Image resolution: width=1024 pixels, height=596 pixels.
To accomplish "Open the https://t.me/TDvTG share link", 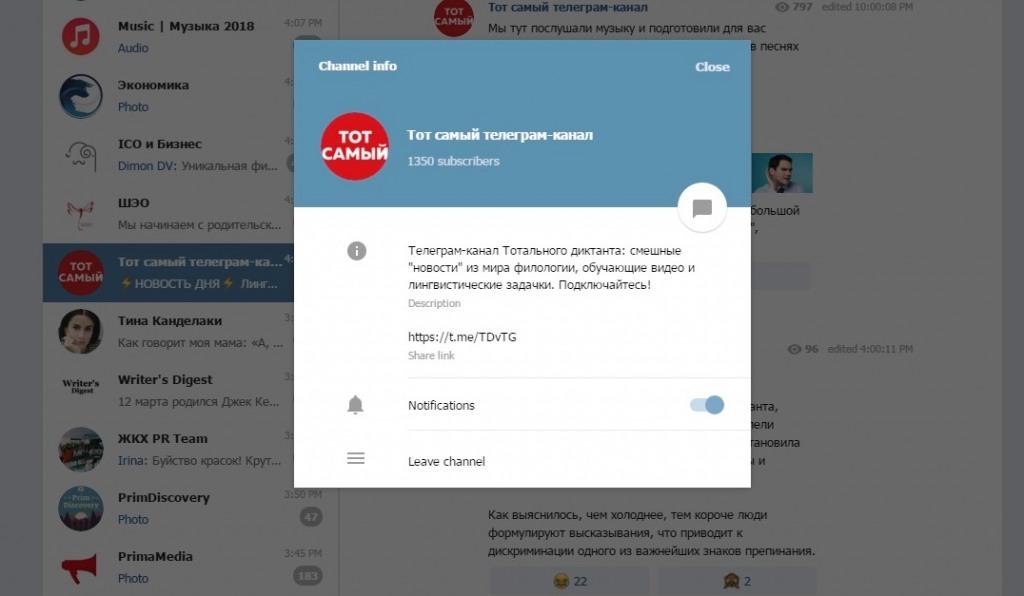I will (462, 337).
